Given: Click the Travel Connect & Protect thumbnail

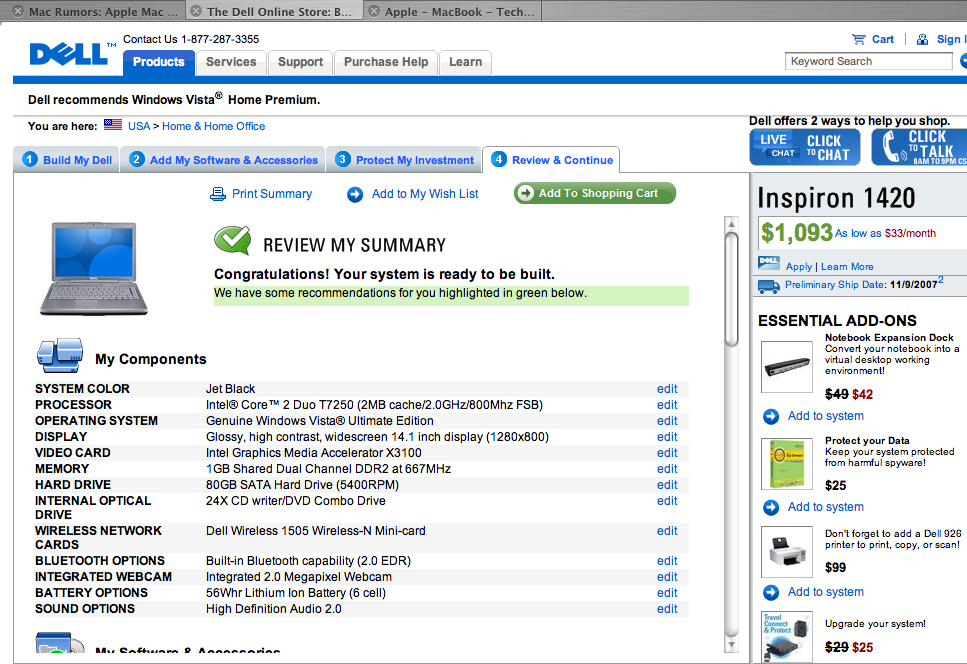Looking at the screenshot, I should [787, 636].
